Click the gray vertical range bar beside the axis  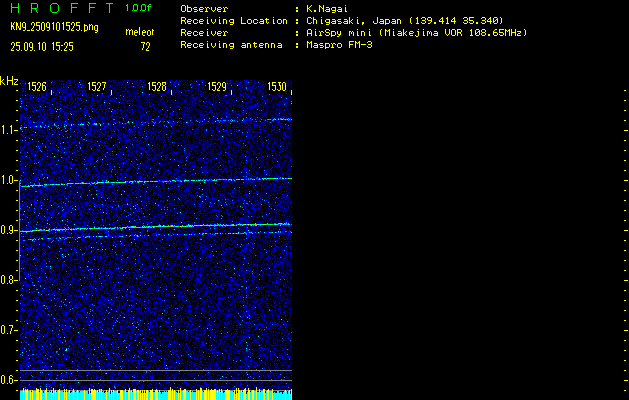tap(20, 230)
